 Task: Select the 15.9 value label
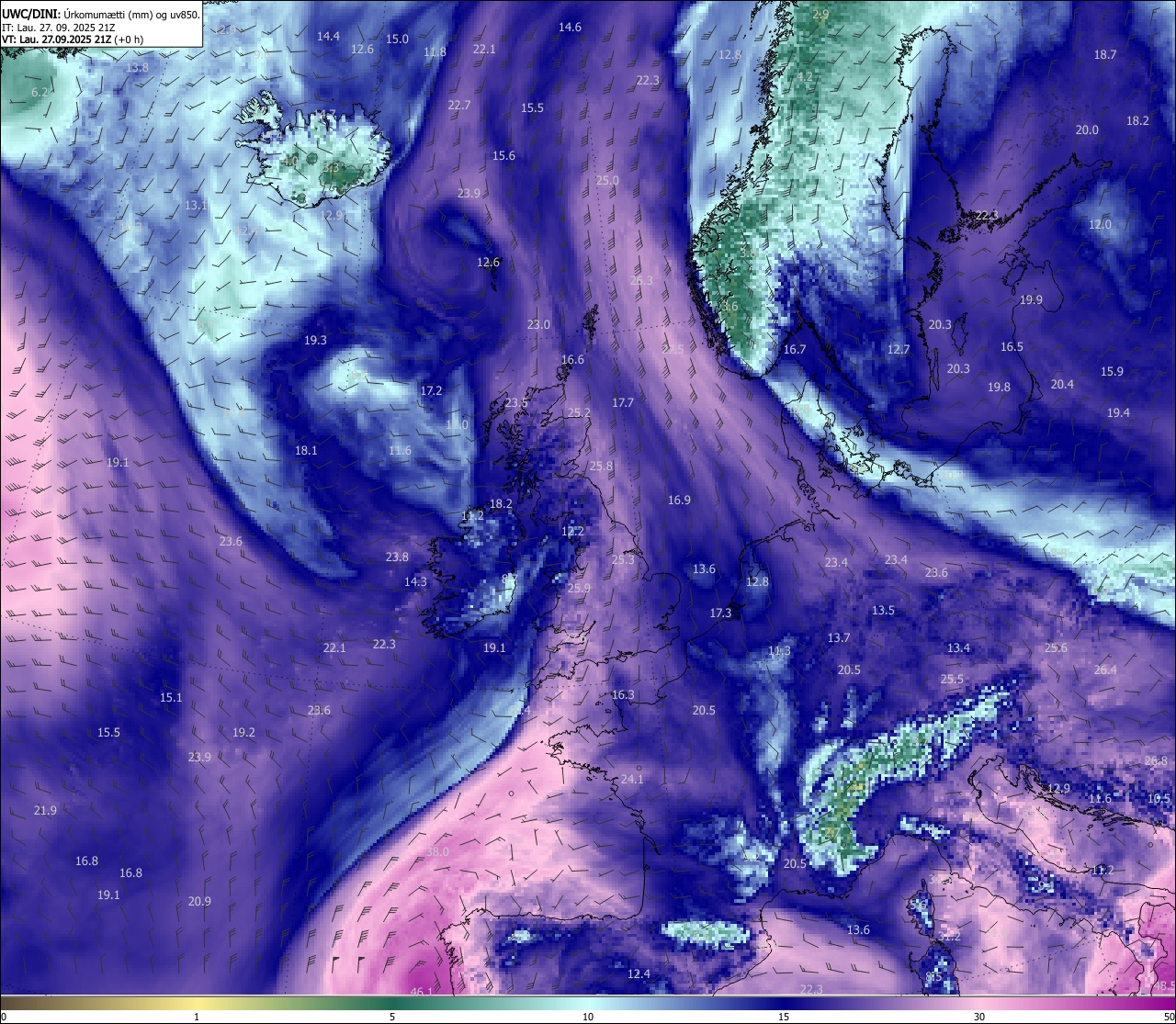point(1112,371)
